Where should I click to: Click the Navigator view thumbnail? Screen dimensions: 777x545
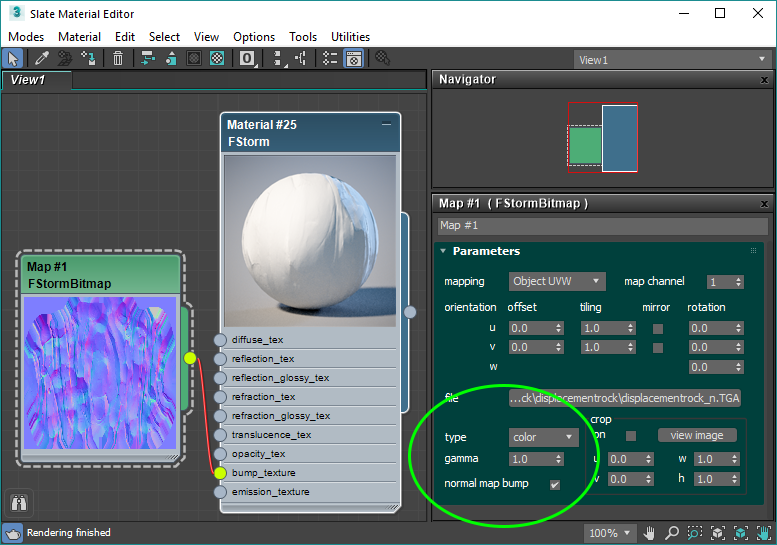click(603, 138)
